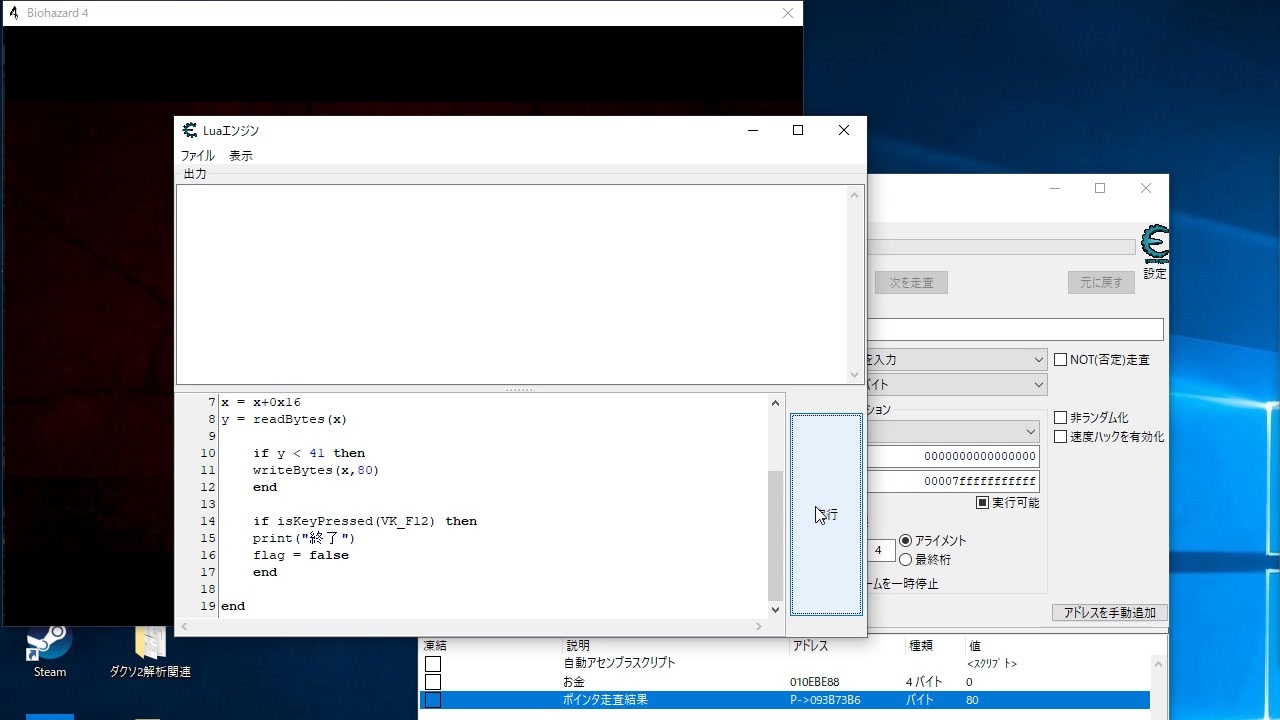Expand the value type dropdown

(x=1038, y=385)
